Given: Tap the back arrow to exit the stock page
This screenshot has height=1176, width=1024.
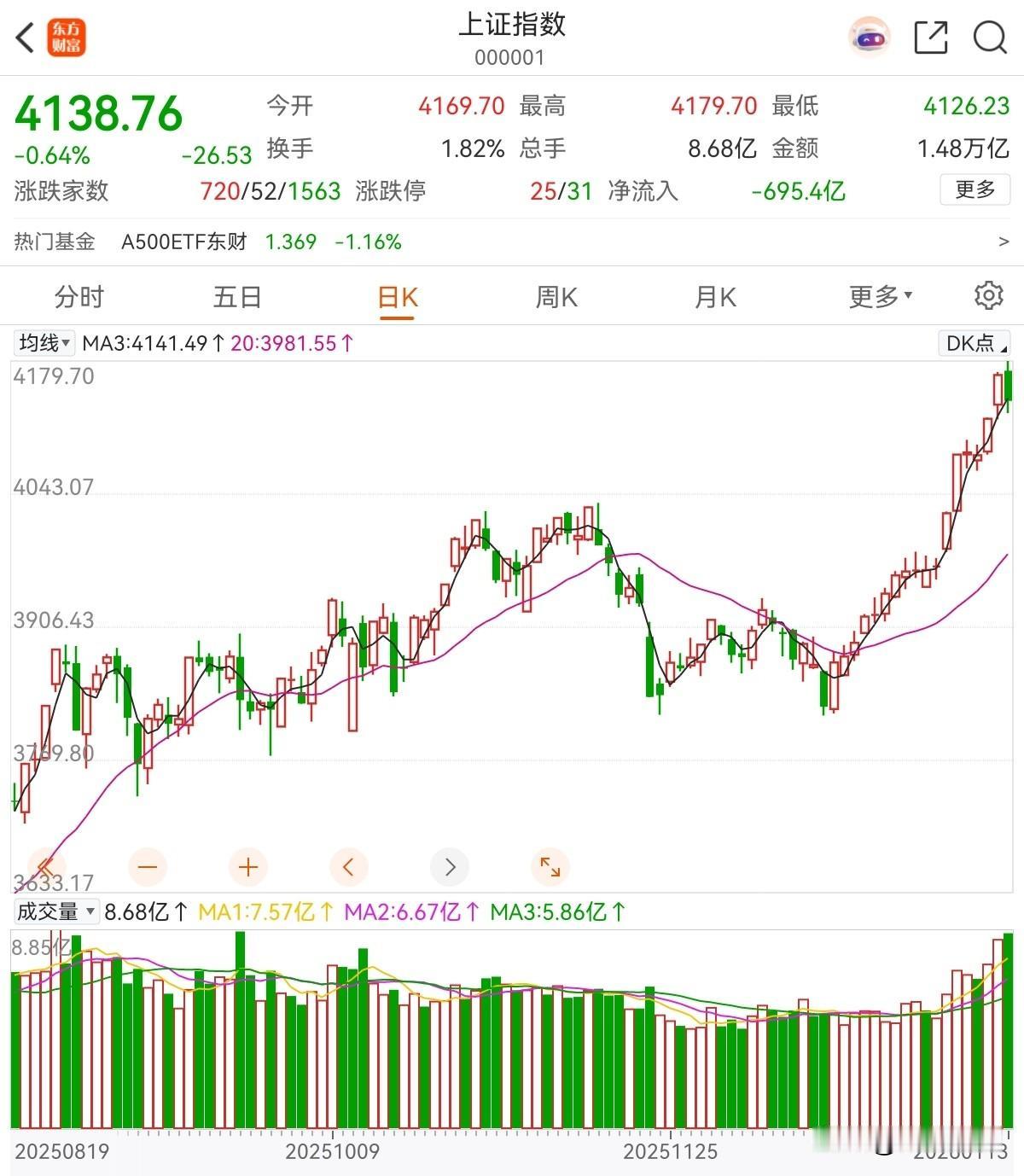Looking at the screenshot, I should (x=24, y=38).
